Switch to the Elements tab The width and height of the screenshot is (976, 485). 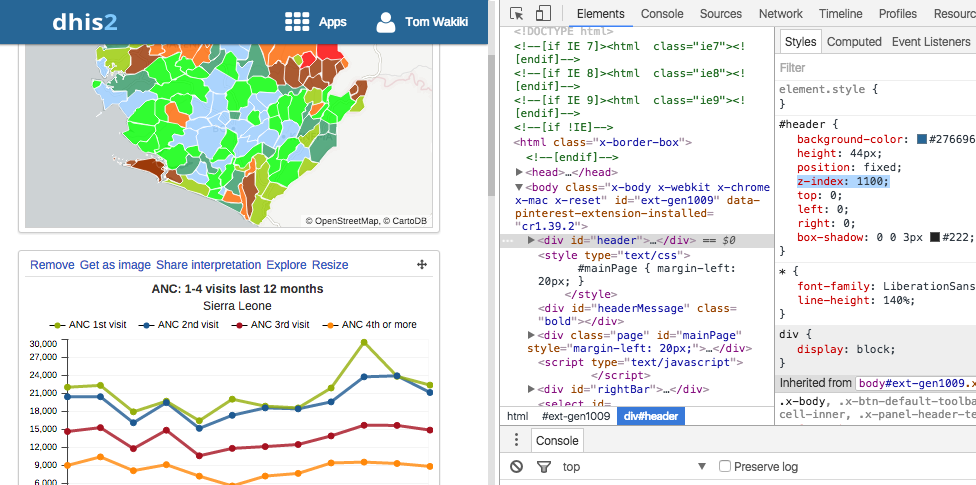coord(600,14)
